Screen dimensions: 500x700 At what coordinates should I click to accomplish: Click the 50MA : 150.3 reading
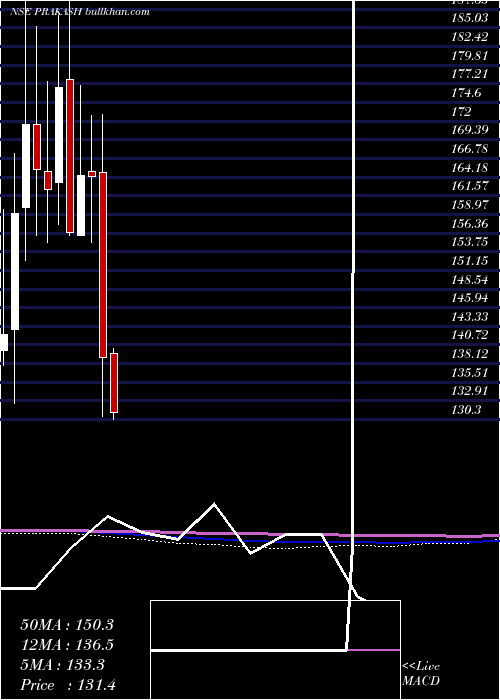click(67, 625)
